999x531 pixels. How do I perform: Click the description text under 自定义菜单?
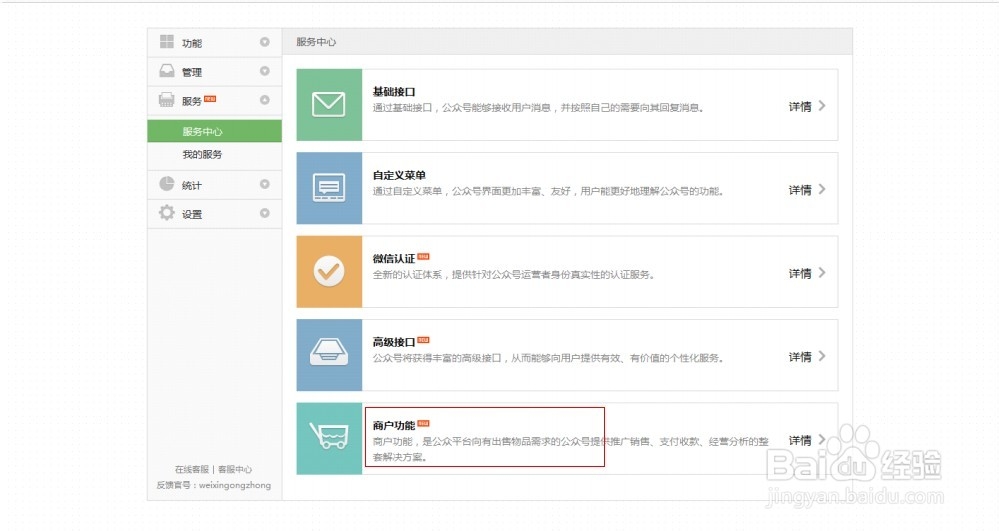pos(549,191)
